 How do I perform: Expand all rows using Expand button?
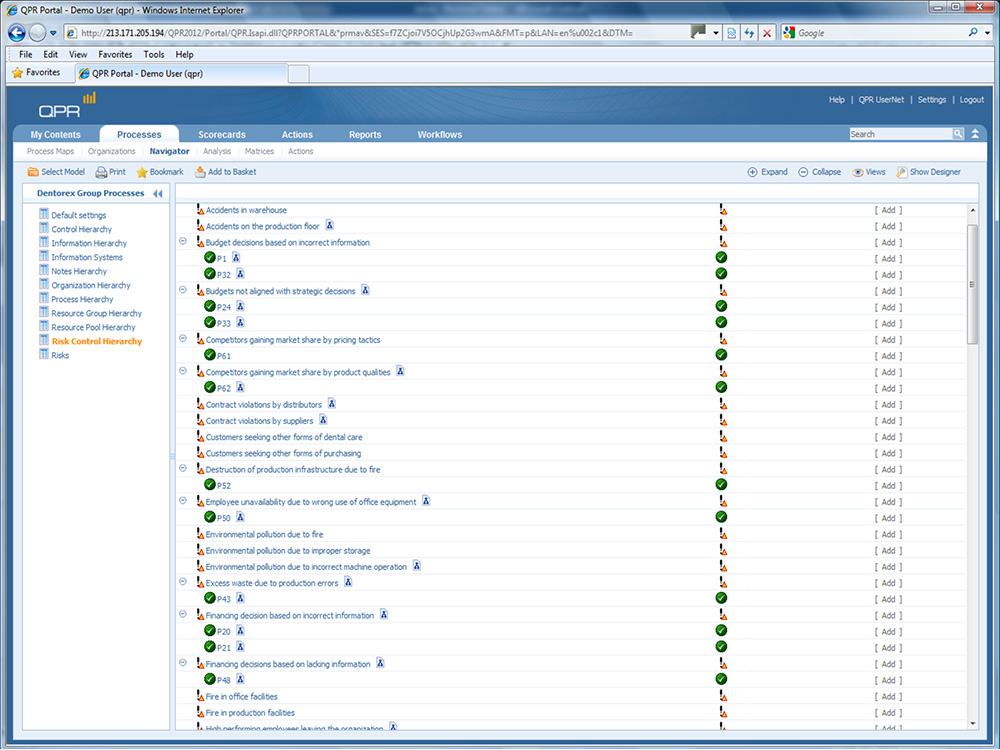(767, 172)
